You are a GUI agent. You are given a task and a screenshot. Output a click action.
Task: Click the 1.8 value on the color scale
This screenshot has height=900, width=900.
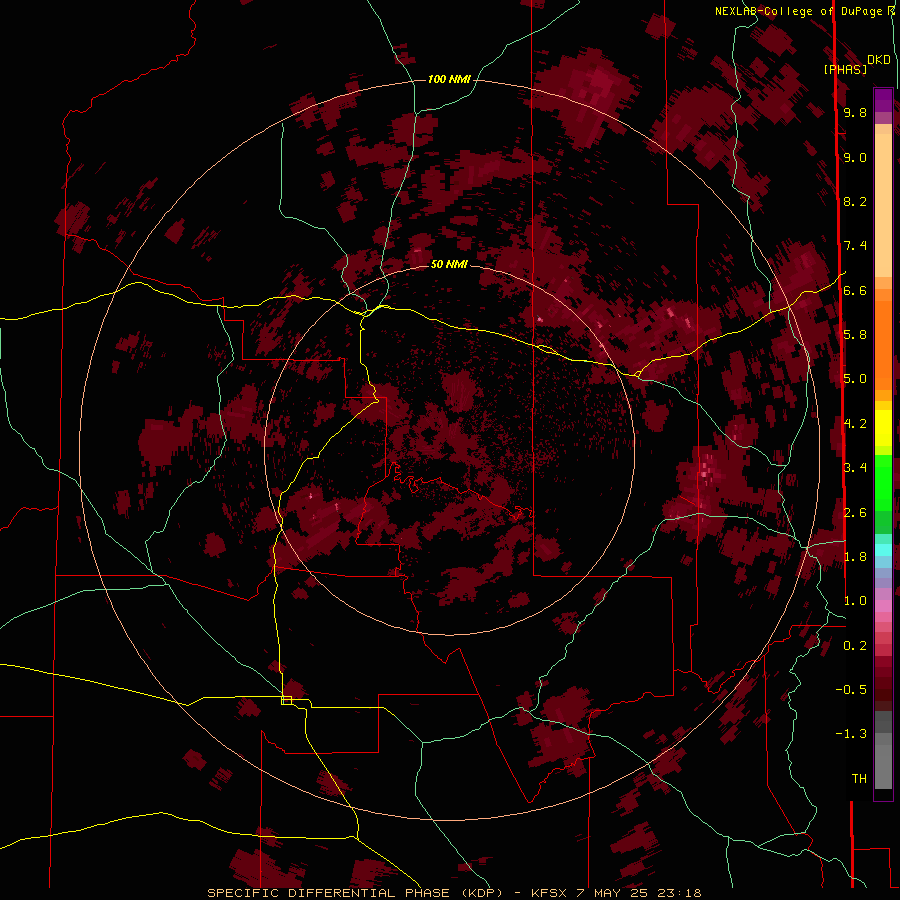[855, 557]
